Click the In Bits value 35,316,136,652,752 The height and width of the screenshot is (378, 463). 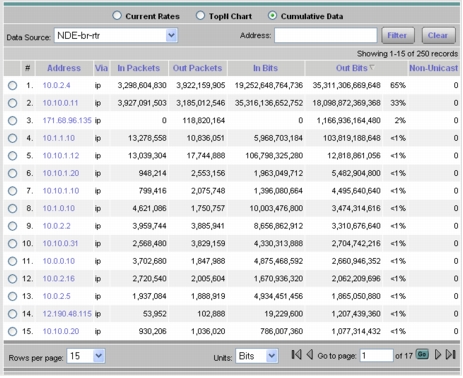[269, 103]
